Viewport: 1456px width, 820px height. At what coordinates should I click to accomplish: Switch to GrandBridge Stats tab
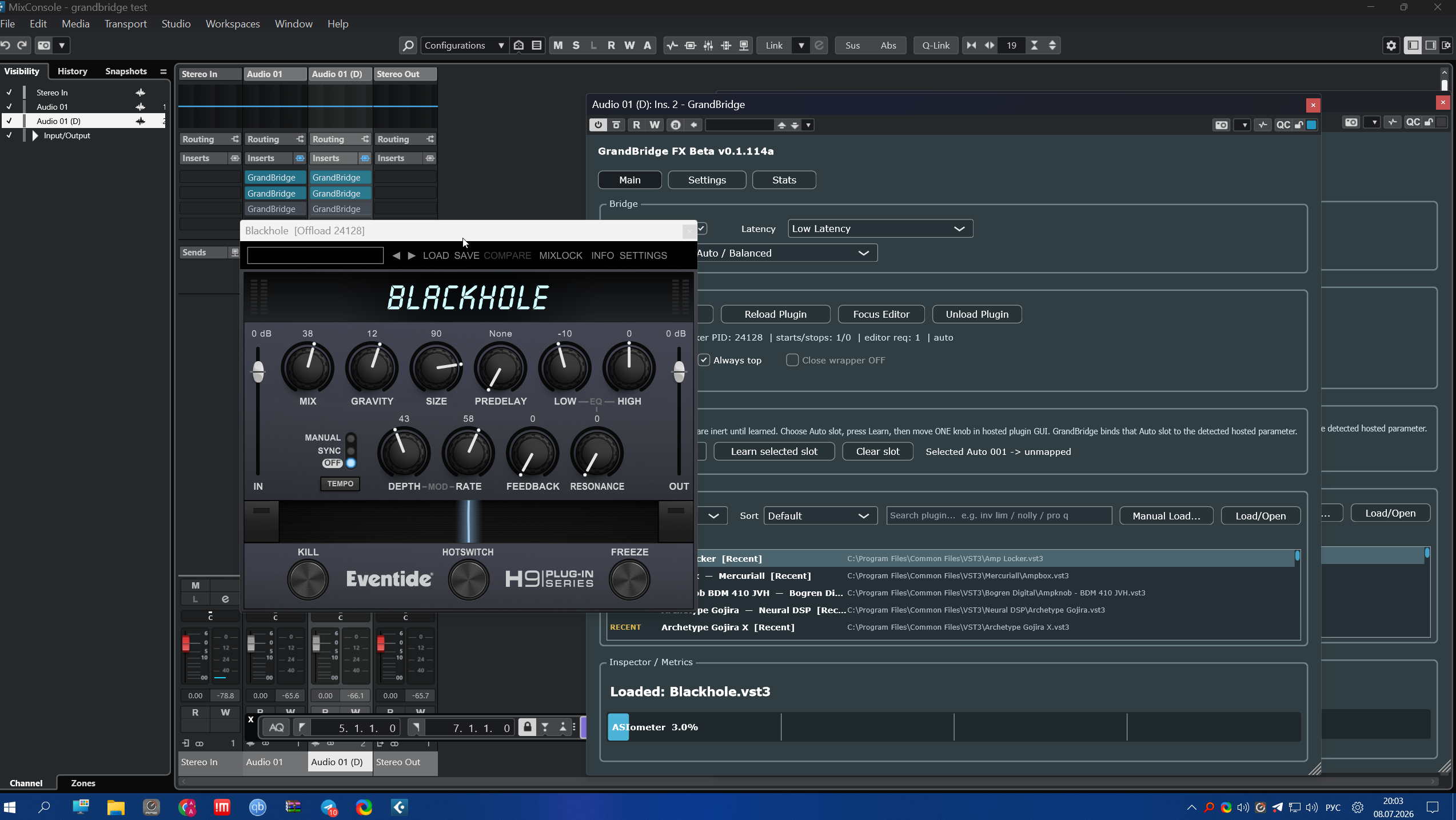coord(784,180)
